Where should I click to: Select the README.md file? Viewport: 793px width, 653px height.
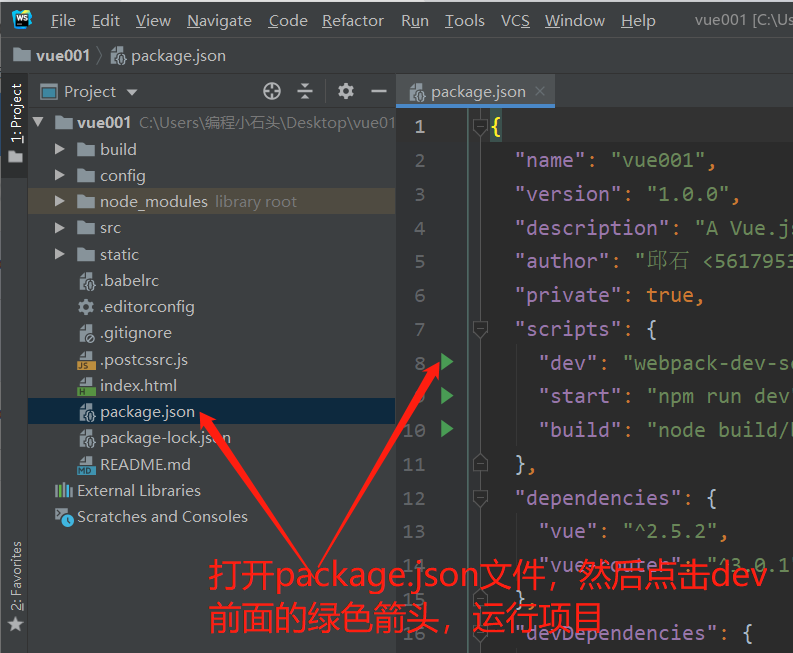tap(211, 464)
